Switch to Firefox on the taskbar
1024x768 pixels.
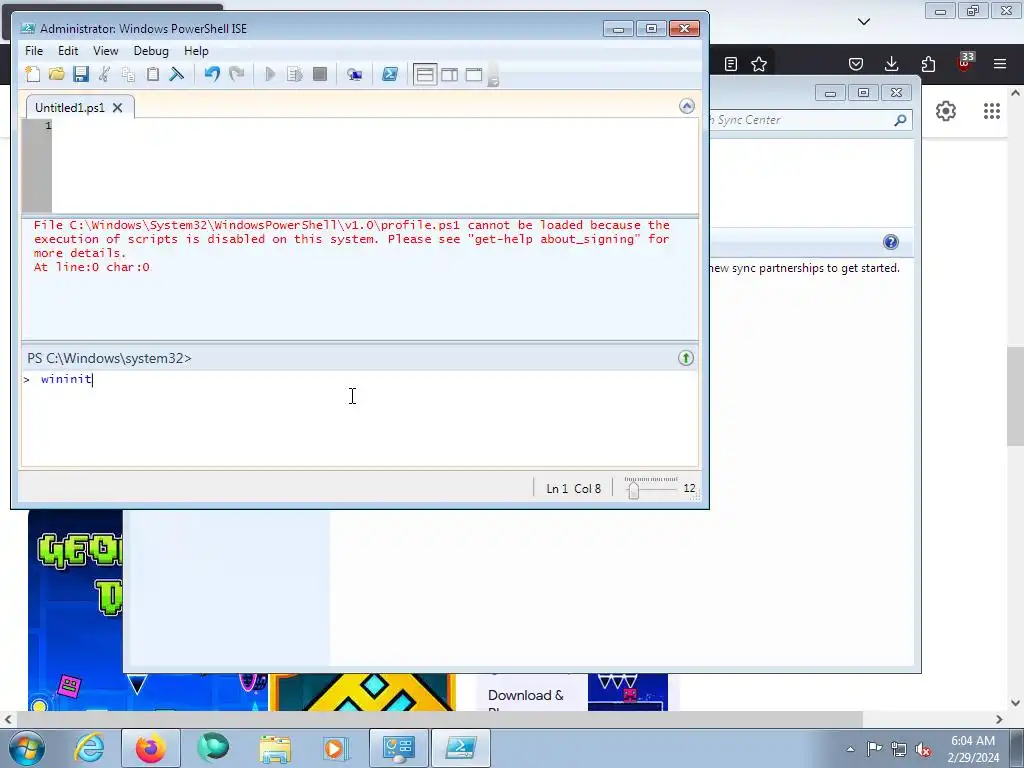click(x=151, y=748)
